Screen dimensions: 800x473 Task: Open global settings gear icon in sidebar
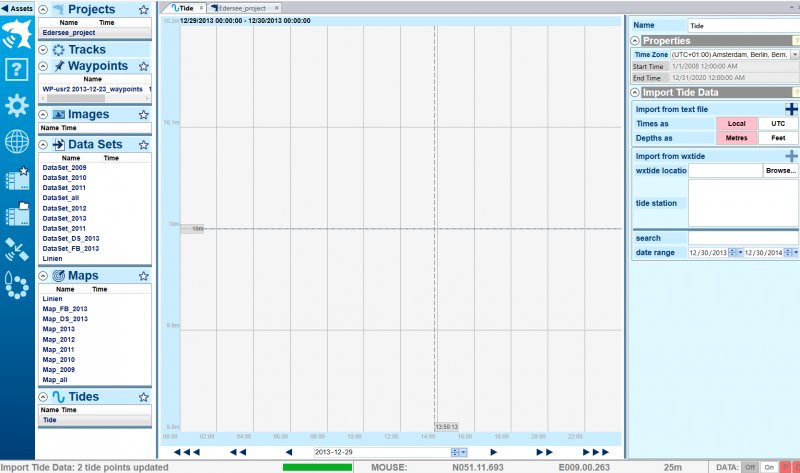click(16, 107)
